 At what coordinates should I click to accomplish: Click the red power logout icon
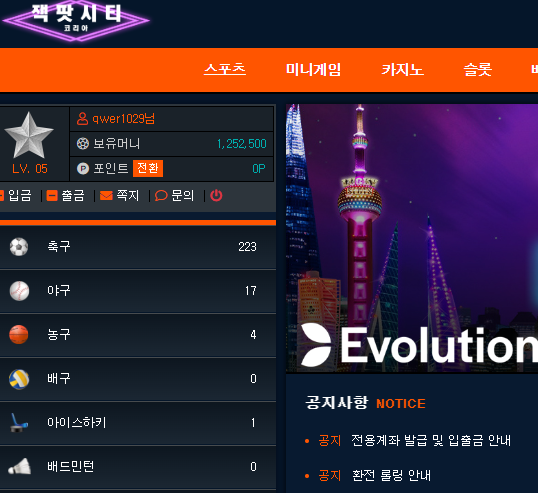coord(216,196)
